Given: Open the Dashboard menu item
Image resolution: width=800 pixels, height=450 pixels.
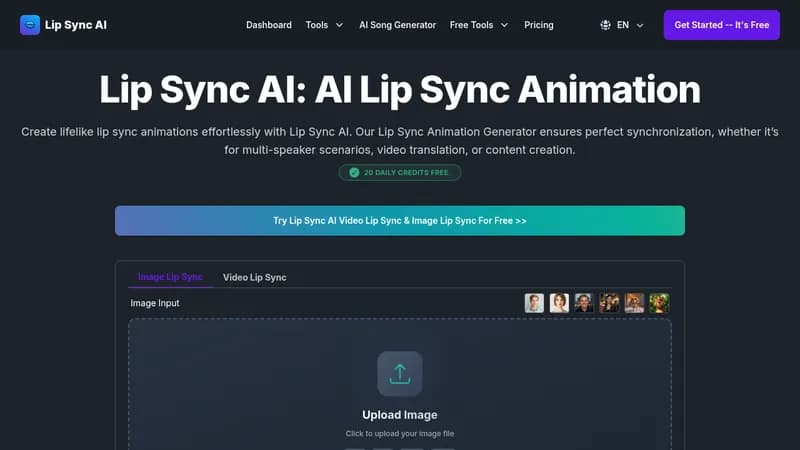Looking at the screenshot, I should tap(269, 25).
